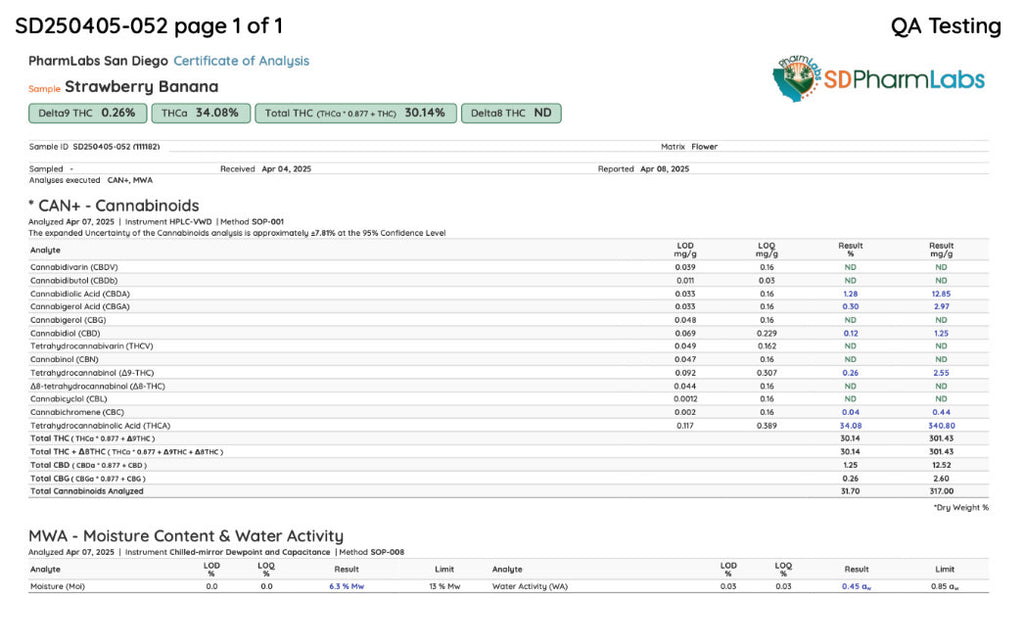
Task: Select the CBDA result 1.28 percent
Action: click(x=850, y=294)
